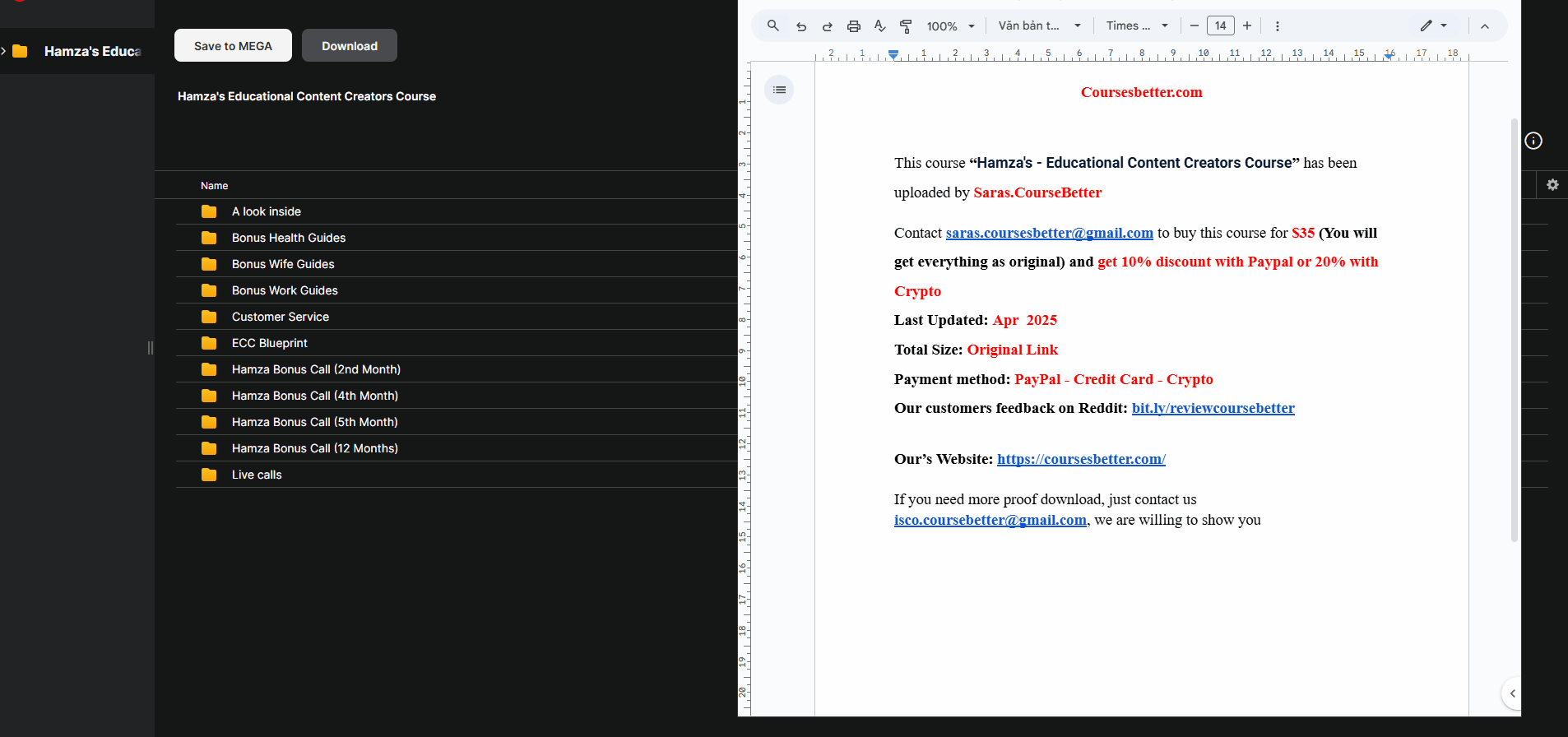
Task: Click the sidebar resize handle grip
Action: [x=151, y=348]
